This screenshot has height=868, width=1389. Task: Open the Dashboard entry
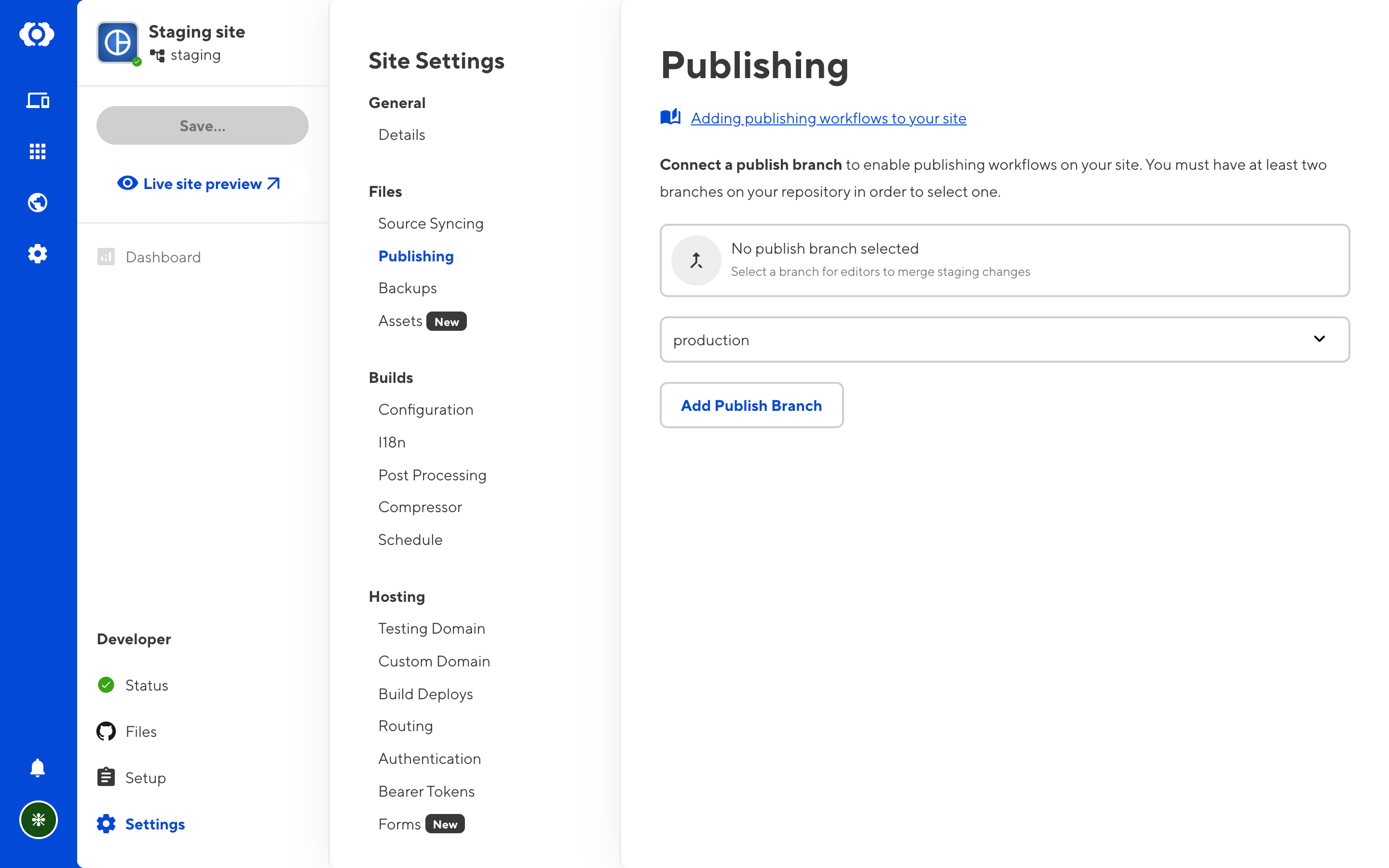click(x=163, y=257)
